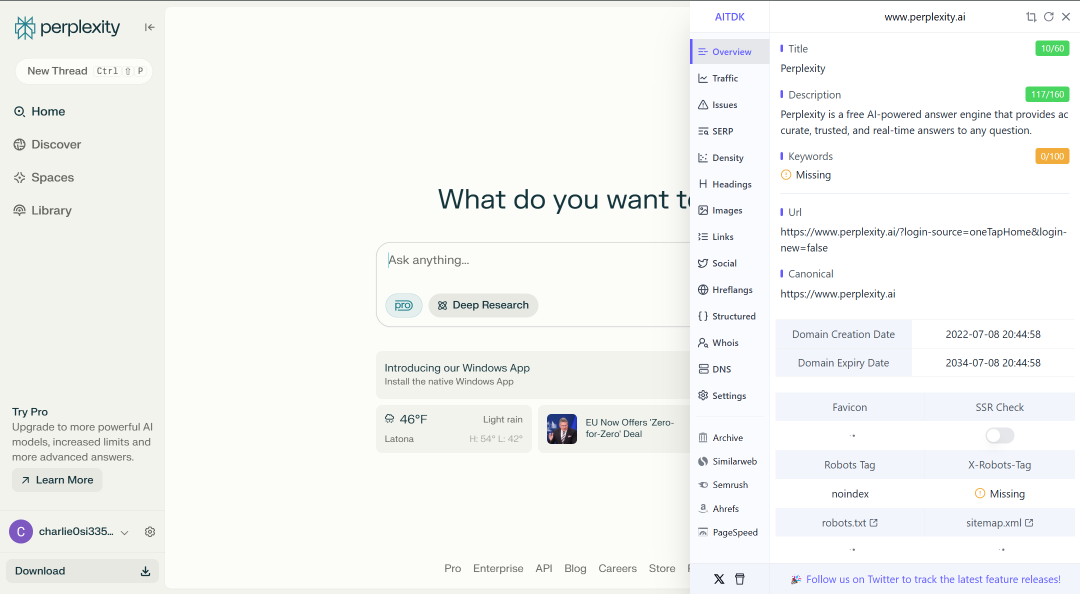This screenshot has height=594, width=1080.
Task: Click the title length 10/60 badge
Action: point(1052,48)
